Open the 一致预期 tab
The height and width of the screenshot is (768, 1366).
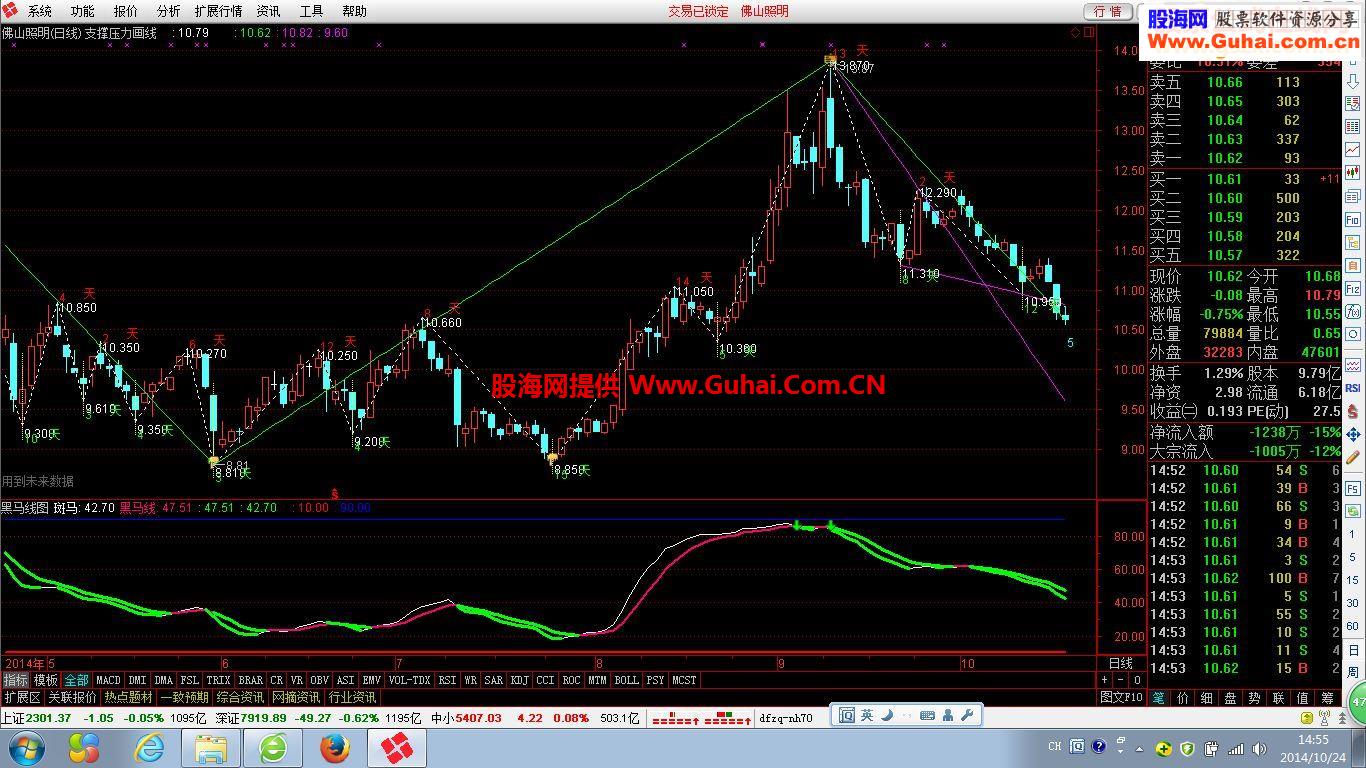tap(183, 697)
